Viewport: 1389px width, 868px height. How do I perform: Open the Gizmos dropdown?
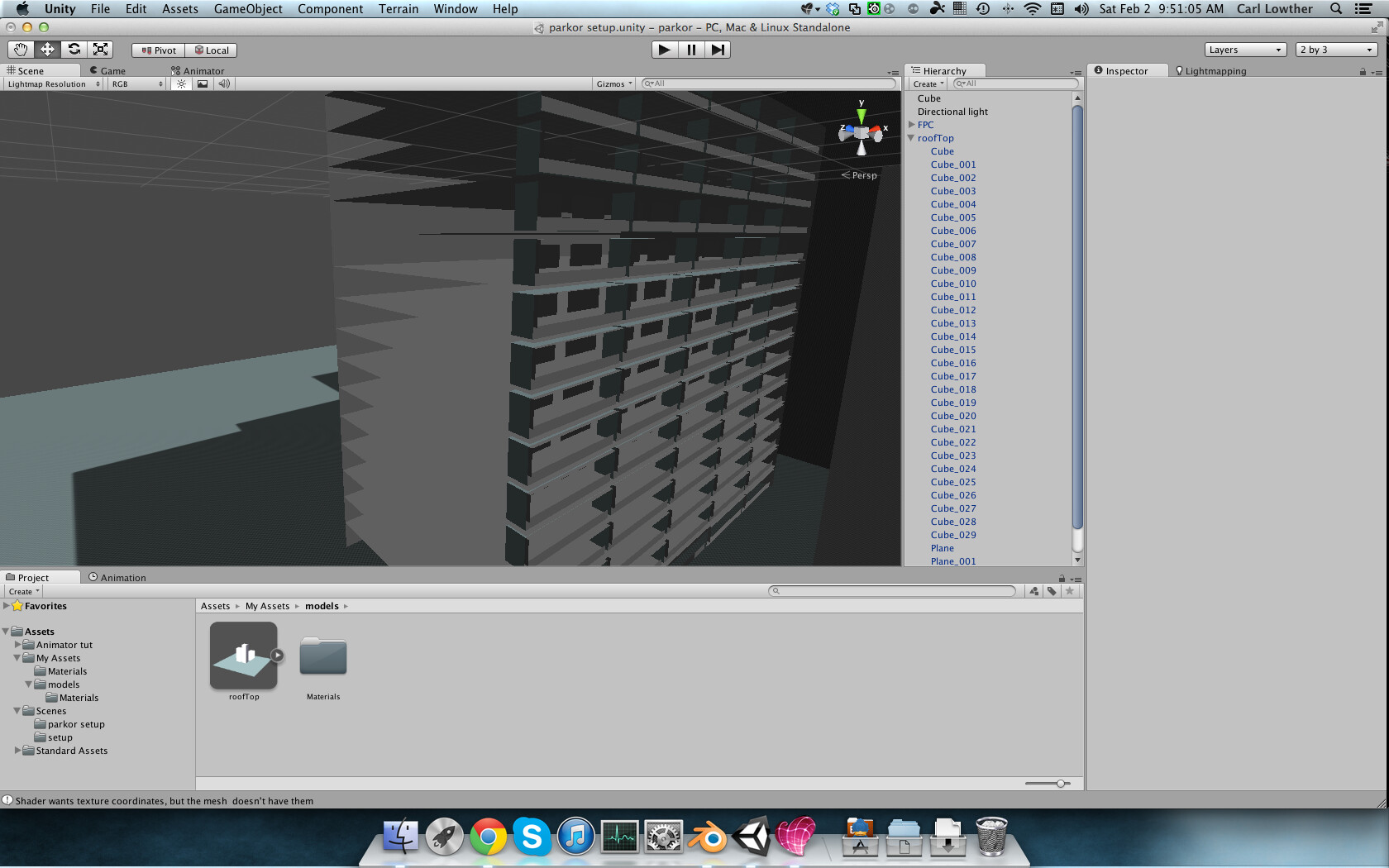[613, 83]
